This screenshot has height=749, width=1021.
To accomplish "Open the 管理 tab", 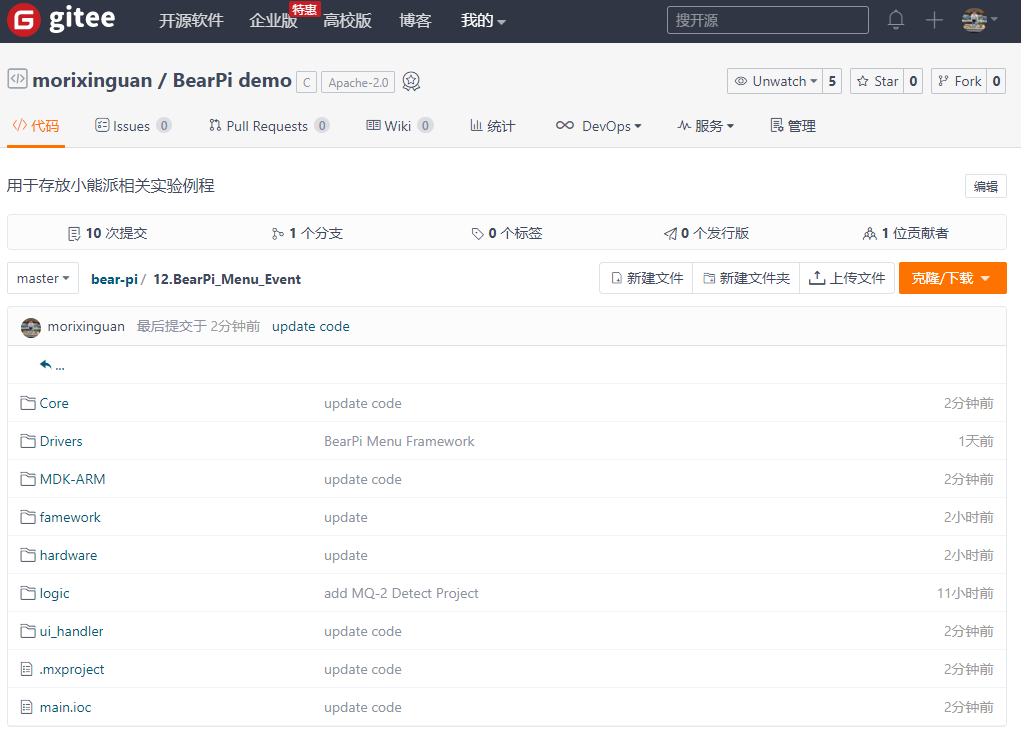I will click(792, 126).
